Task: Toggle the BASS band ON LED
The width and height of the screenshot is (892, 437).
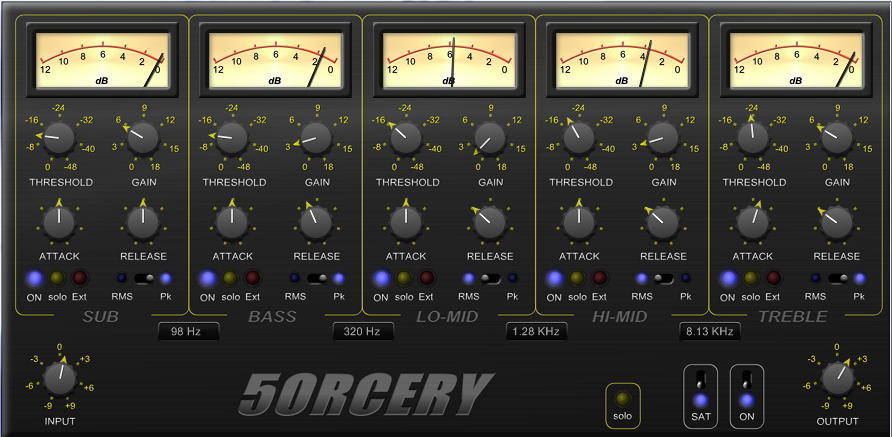Action: (x=208, y=278)
